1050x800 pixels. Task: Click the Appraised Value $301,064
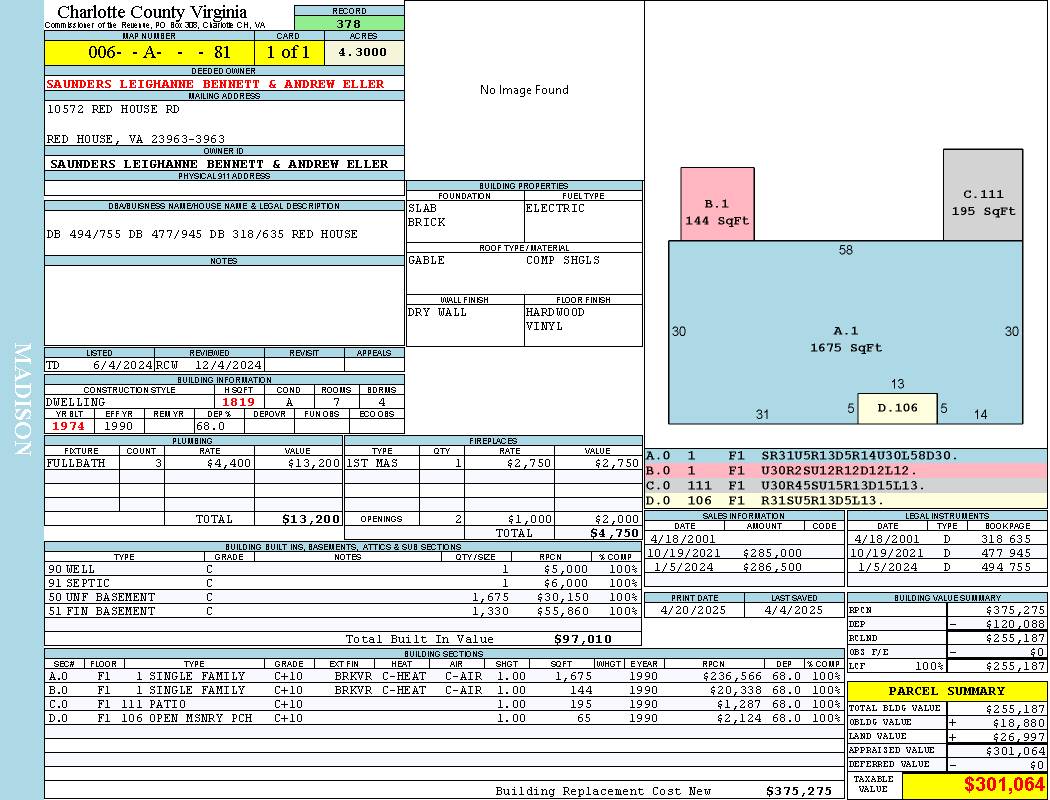[1015, 751]
